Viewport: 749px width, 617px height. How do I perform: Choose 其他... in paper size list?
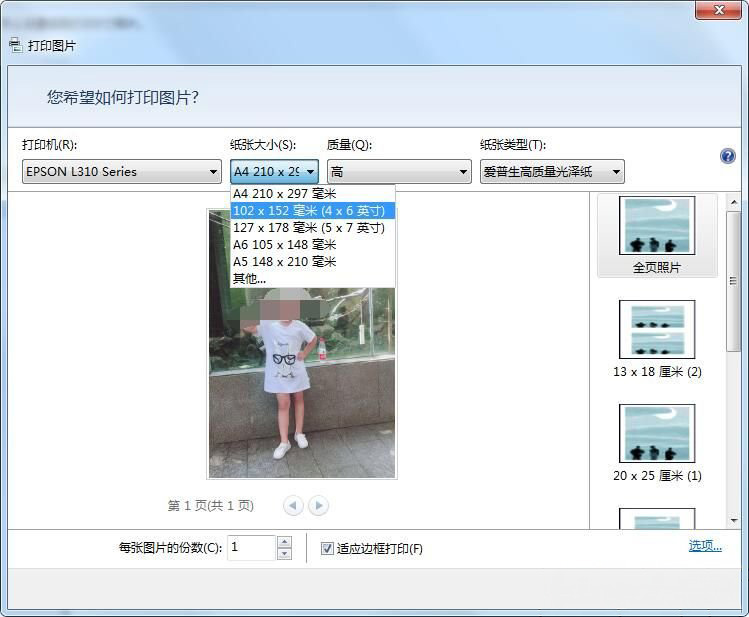coord(313,278)
